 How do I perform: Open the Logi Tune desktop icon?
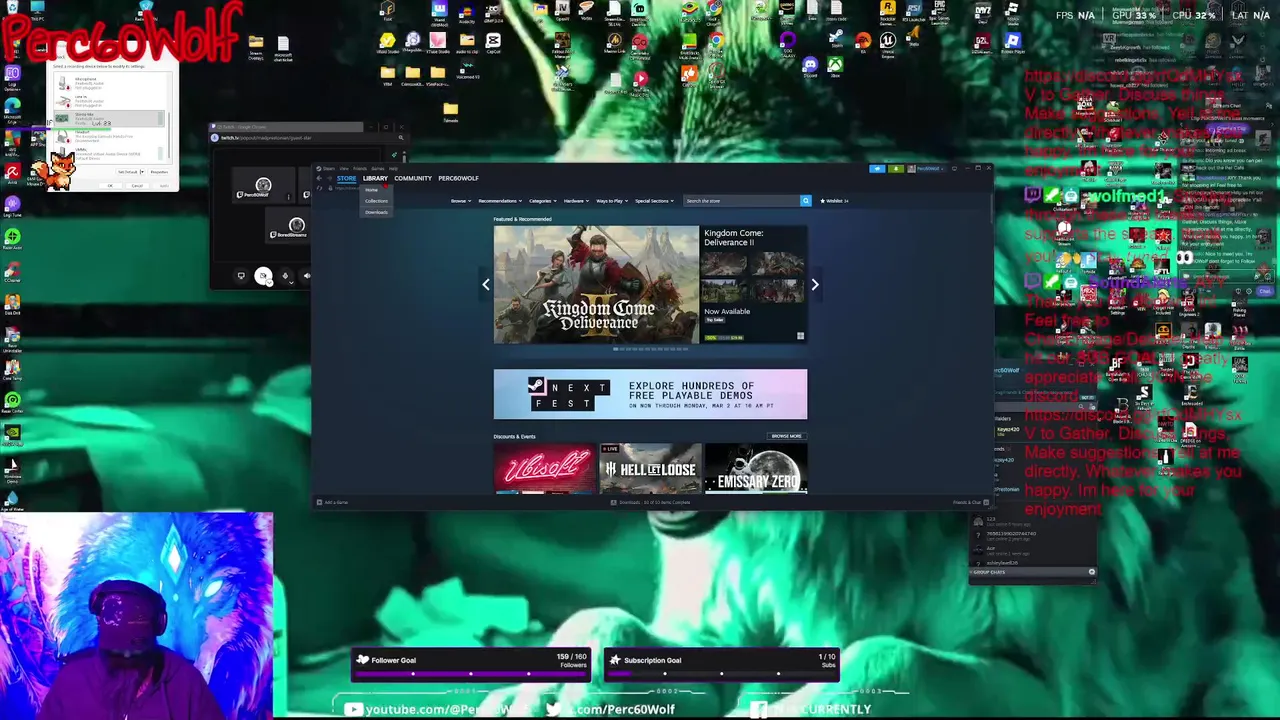point(13,208)
